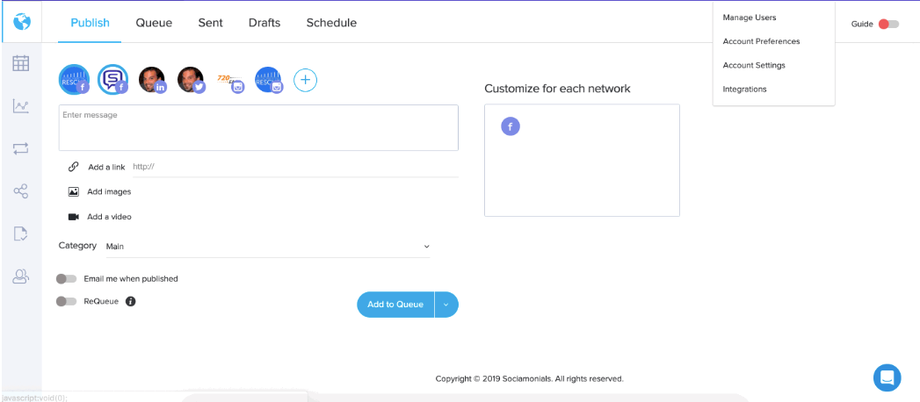Image resolution: width=920 pixels, height=402 pixels.
Task: Open the Drafts tab
Action: [264, 23]
